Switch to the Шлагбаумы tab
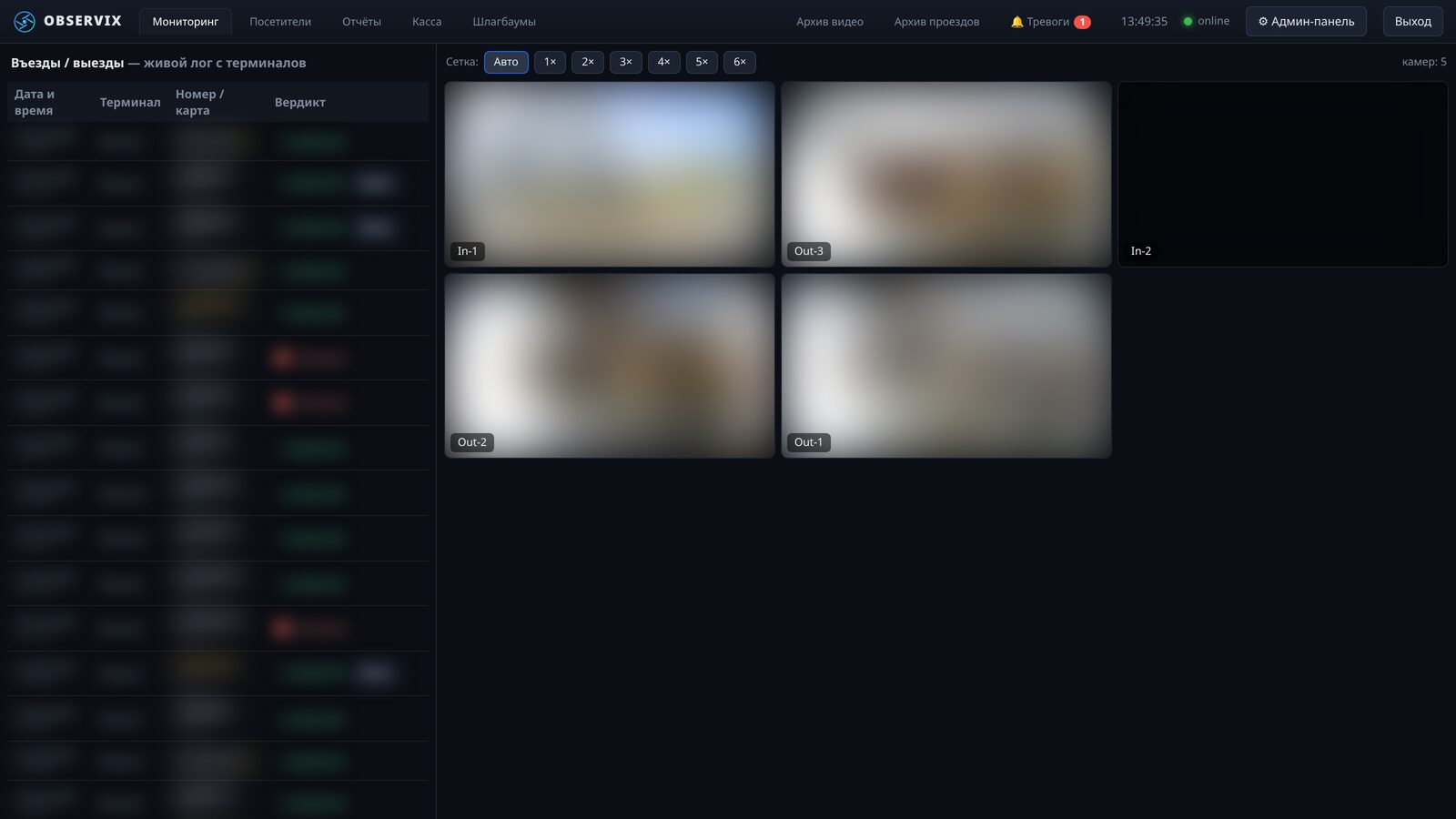This screenshot has height=819, width=1456. [504, 22]
